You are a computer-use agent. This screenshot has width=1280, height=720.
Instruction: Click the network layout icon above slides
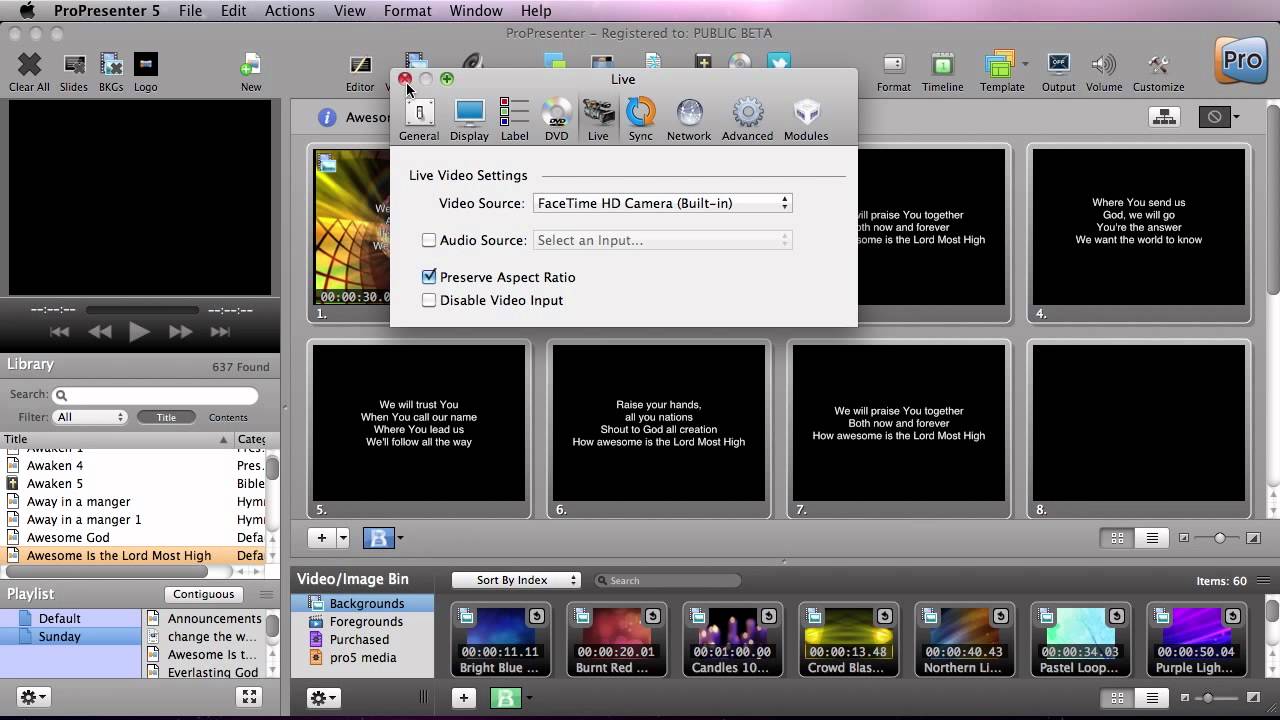pos(1164,117)
